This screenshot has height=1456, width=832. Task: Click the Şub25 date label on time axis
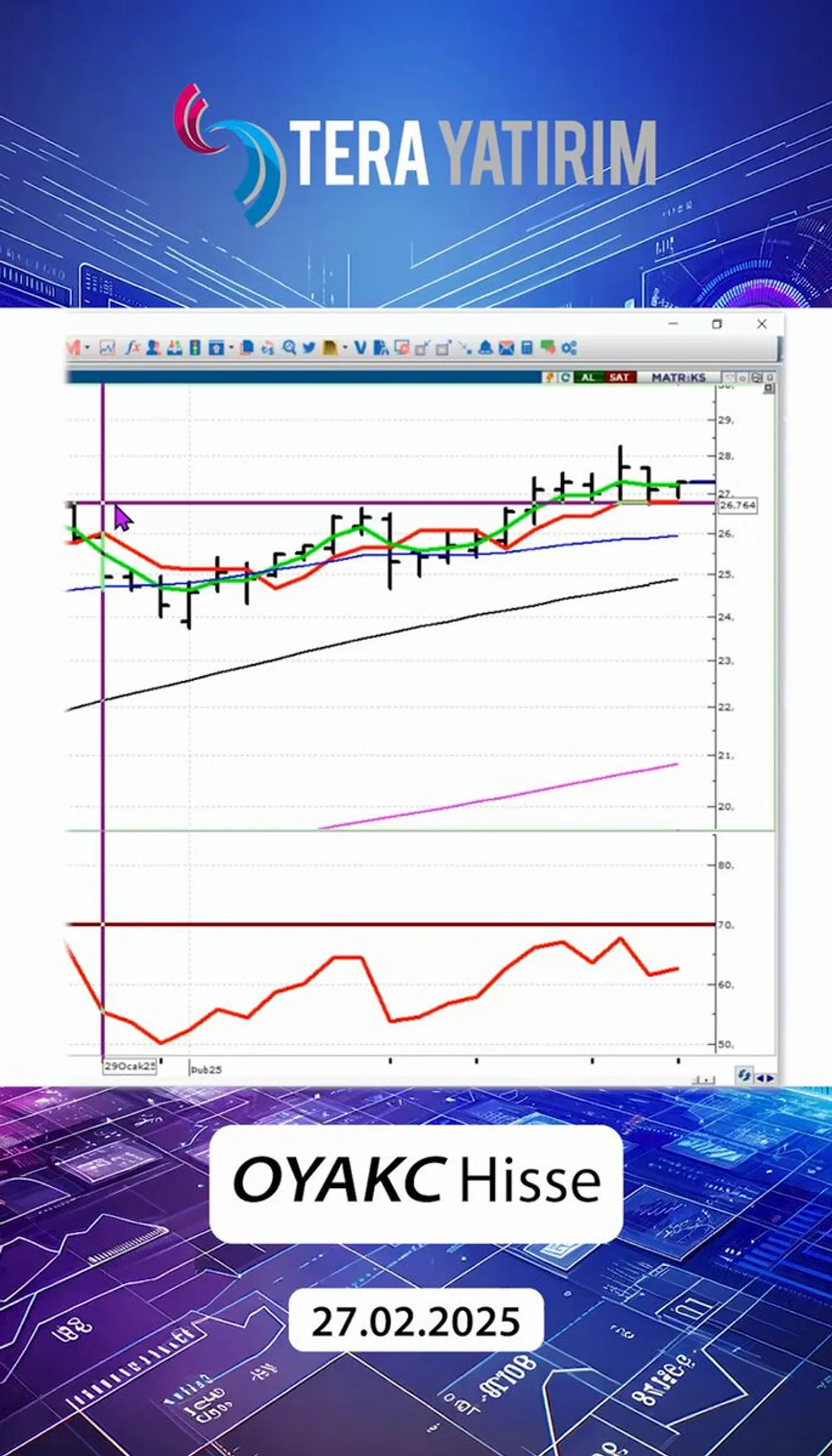point(207,1070)
